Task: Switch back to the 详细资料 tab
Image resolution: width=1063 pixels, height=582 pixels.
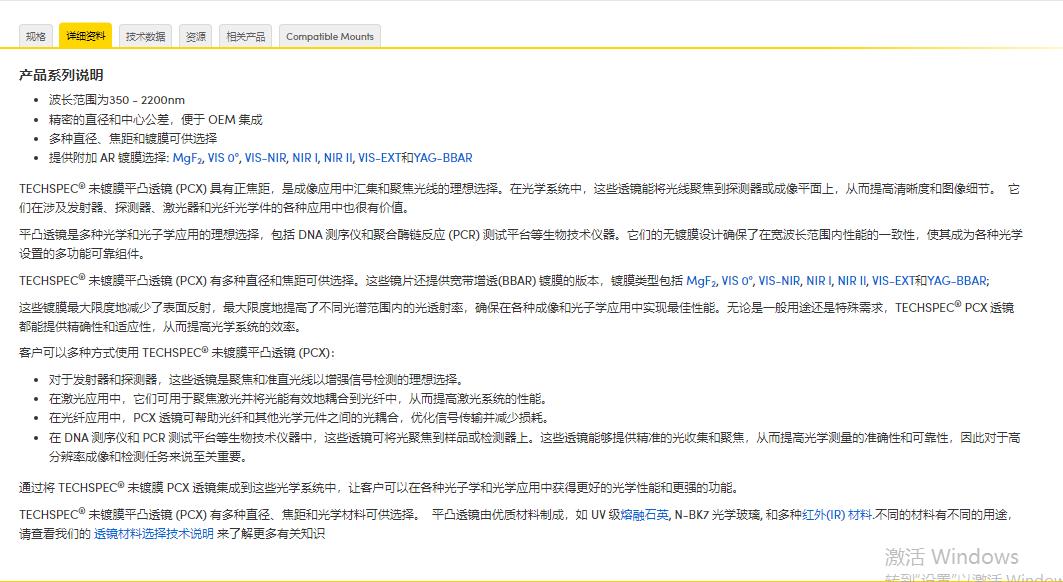Action: coord(87,35)
